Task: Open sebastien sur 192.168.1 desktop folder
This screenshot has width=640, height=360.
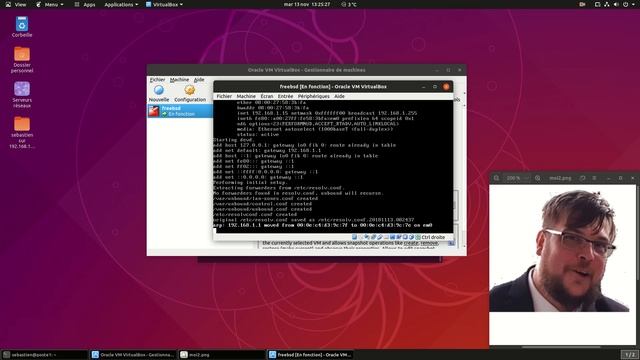Action: 22,133
